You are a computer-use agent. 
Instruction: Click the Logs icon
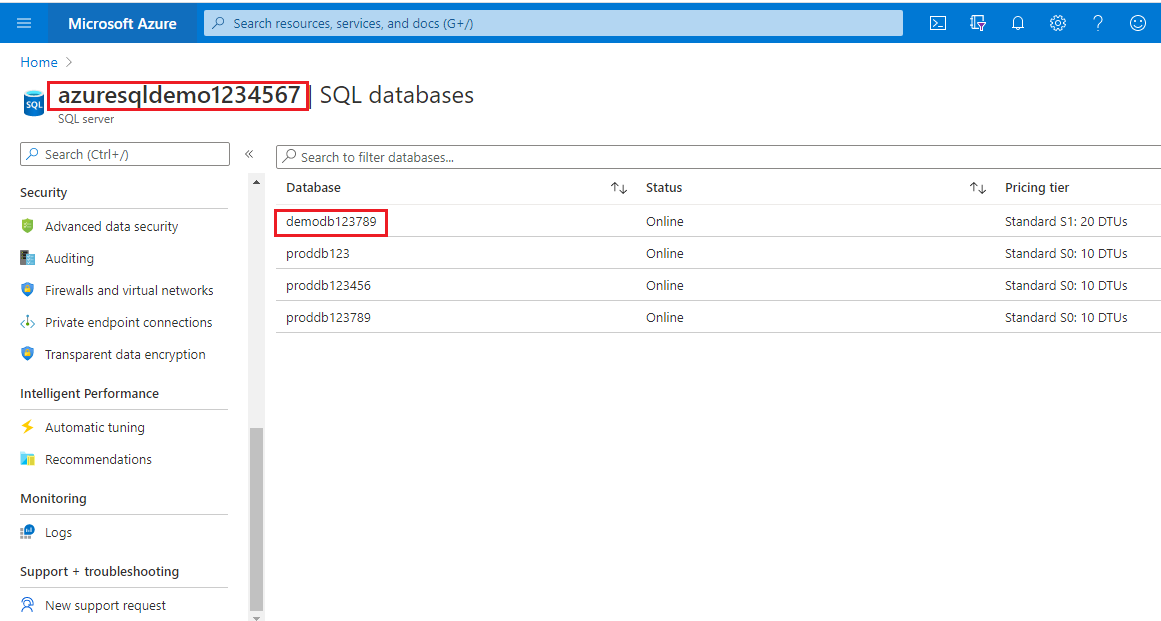(27, 531)
